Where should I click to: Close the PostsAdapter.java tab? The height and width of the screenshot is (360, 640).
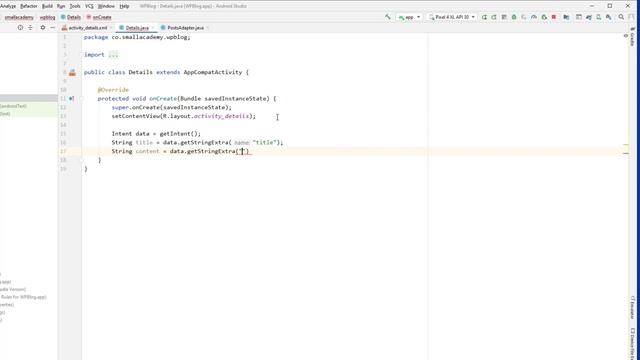pyautogui.click(x=208, y=28)
